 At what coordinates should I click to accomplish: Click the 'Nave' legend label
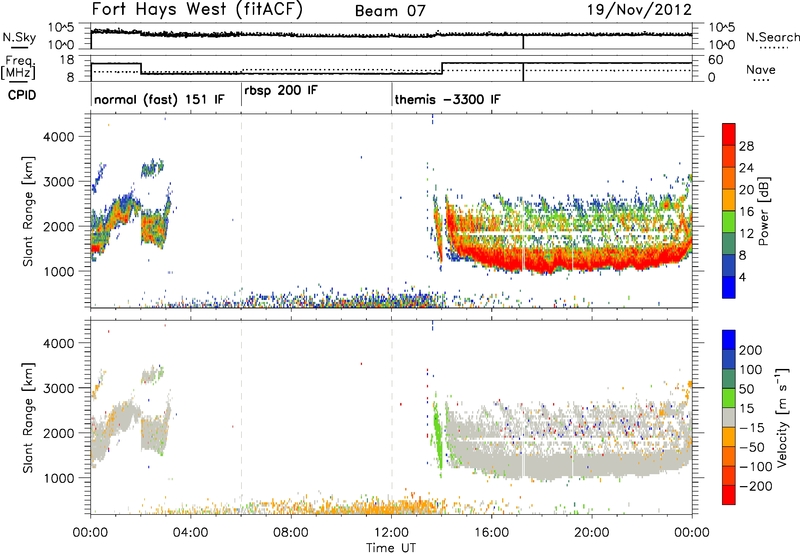click(761, 69)
